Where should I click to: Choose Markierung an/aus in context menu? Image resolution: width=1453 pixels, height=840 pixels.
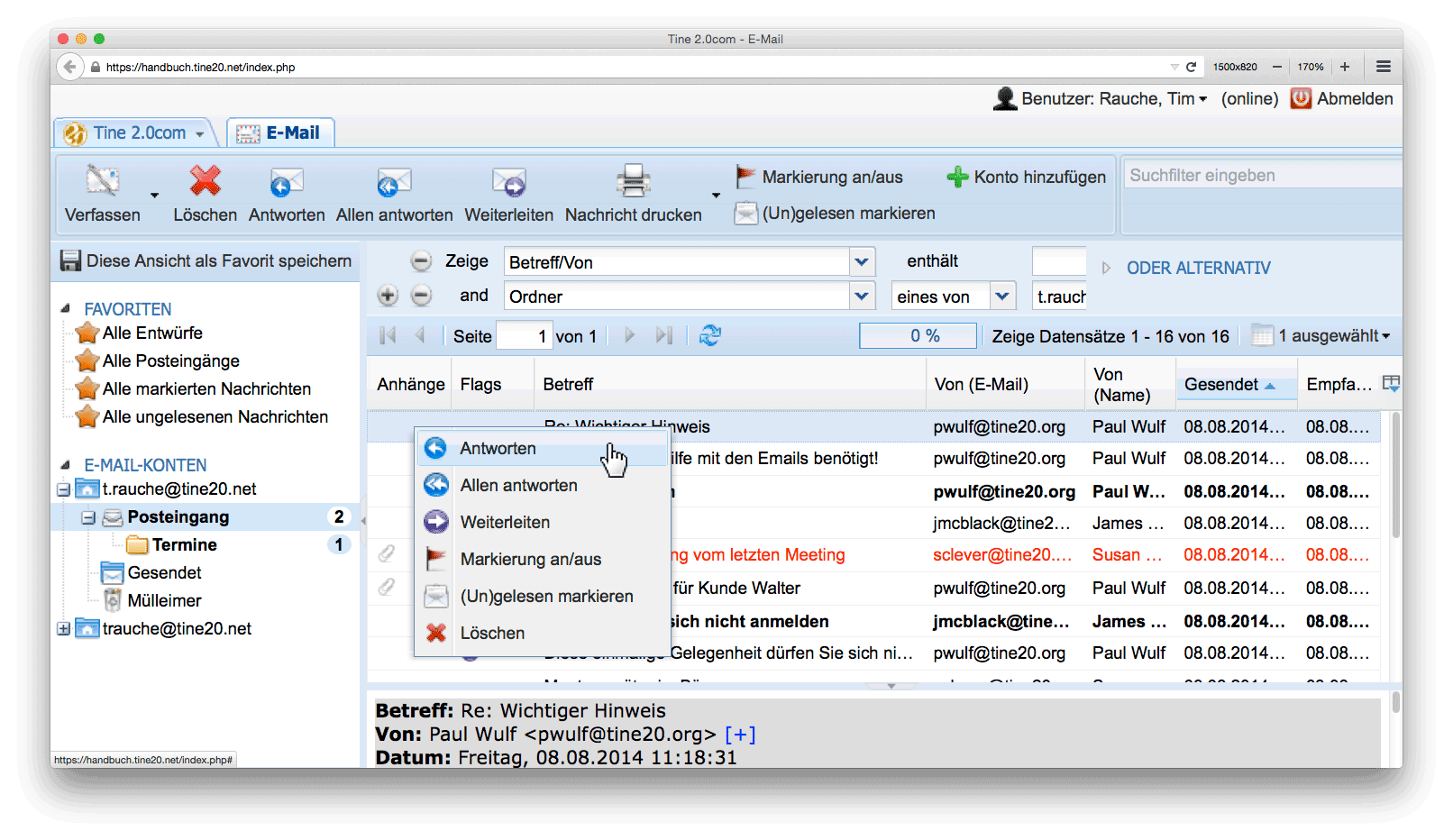click(543, 560)
